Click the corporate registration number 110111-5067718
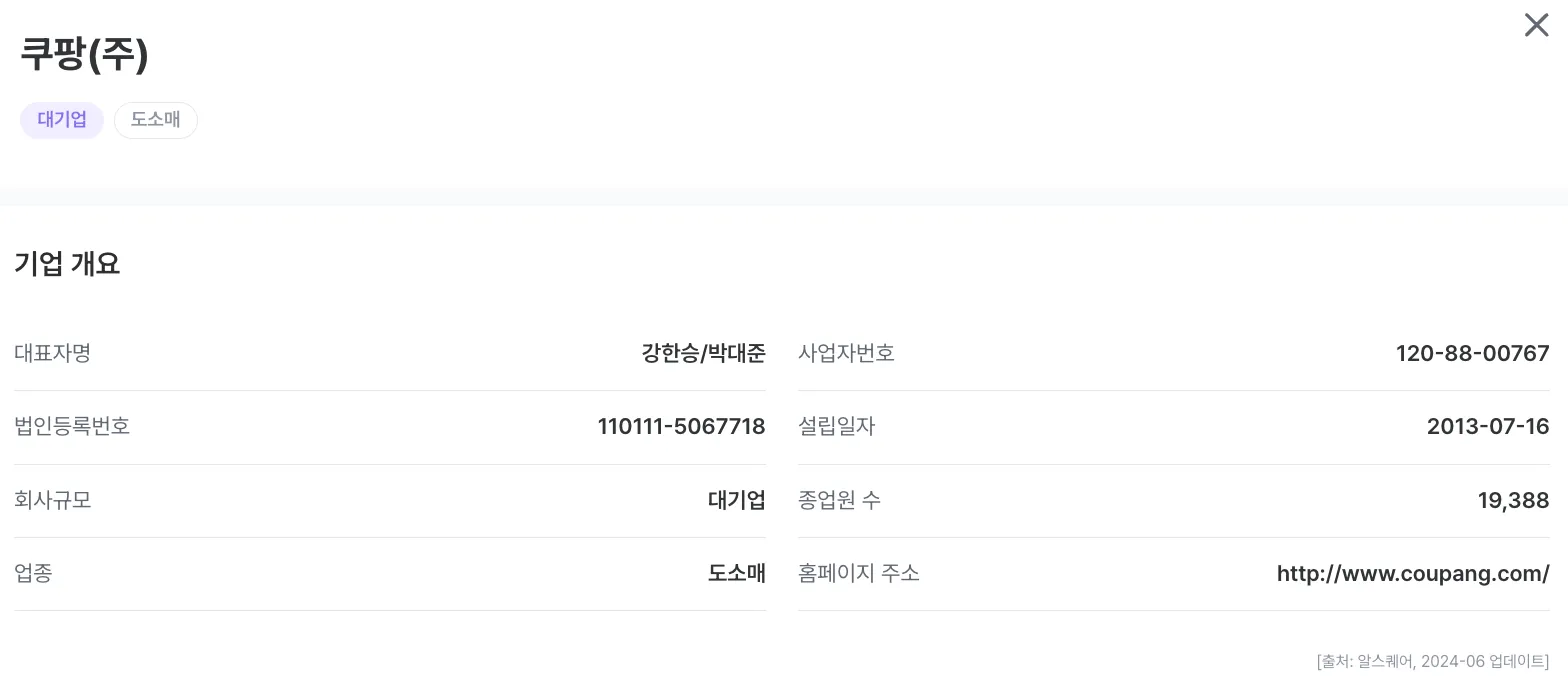 pyautogui.click(x=681, y=427)
